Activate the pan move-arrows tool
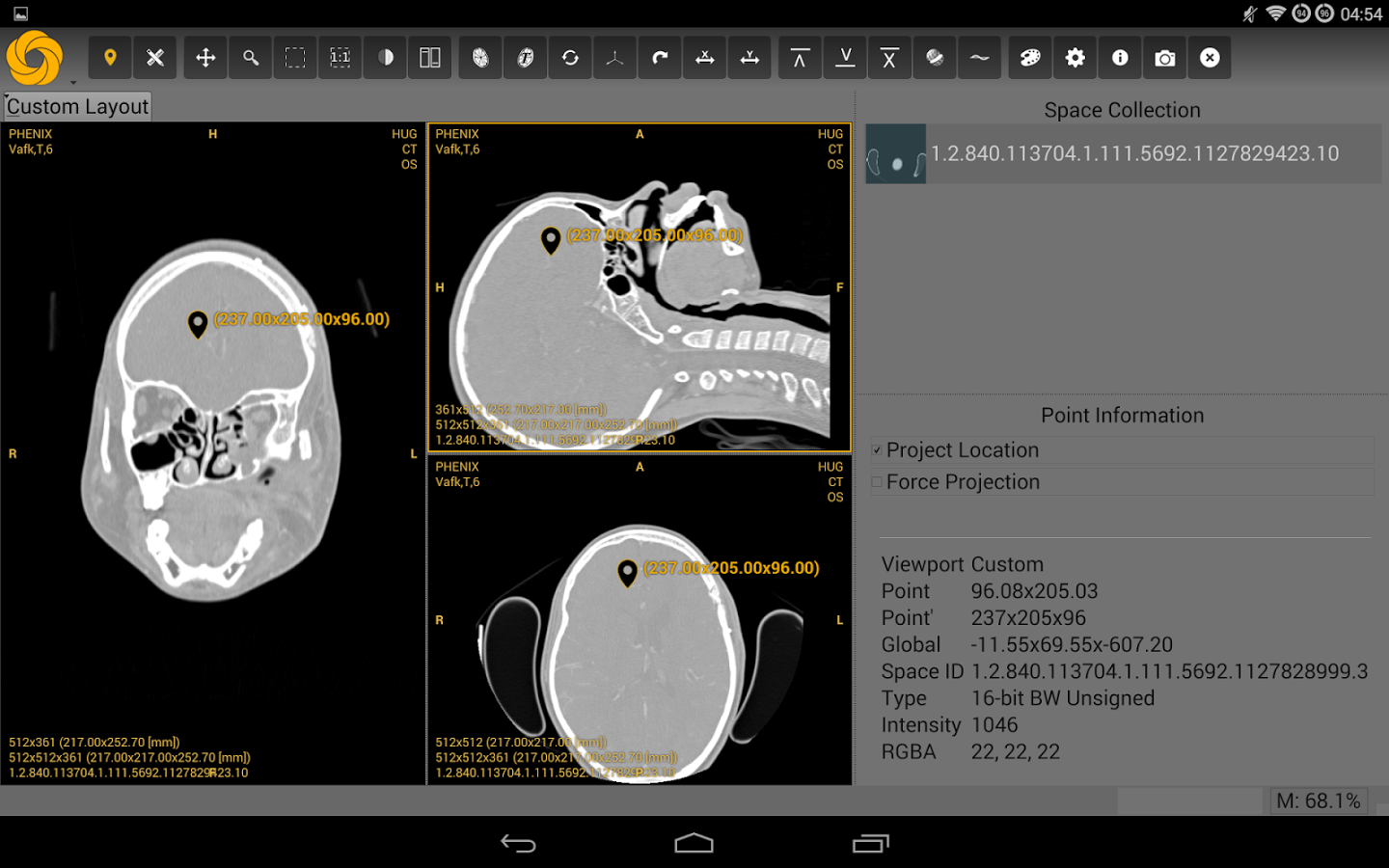The image size is (1389, 868). pyautogui.click(x=205, y=58)
